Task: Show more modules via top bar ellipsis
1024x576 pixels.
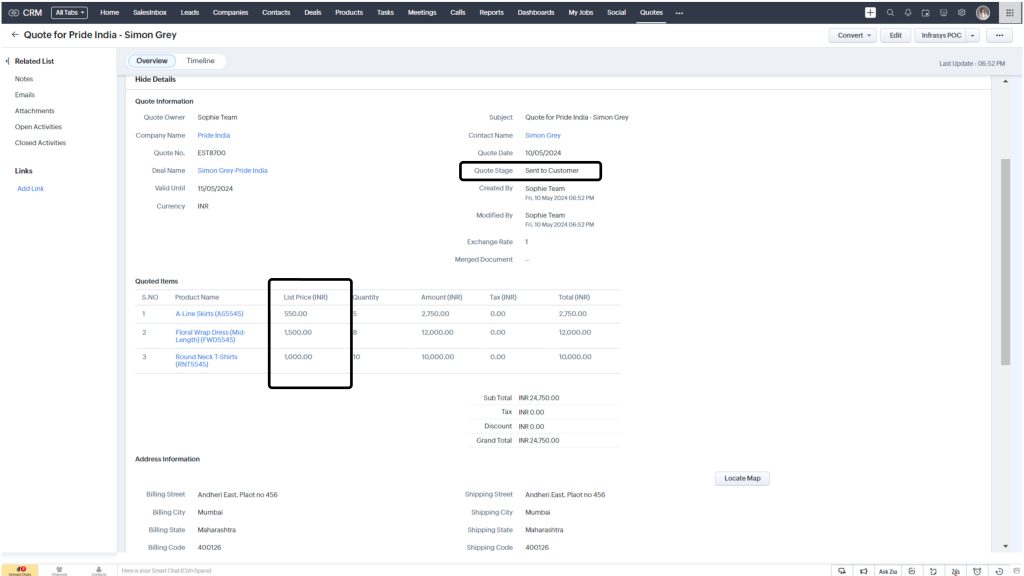Action: 679,12
